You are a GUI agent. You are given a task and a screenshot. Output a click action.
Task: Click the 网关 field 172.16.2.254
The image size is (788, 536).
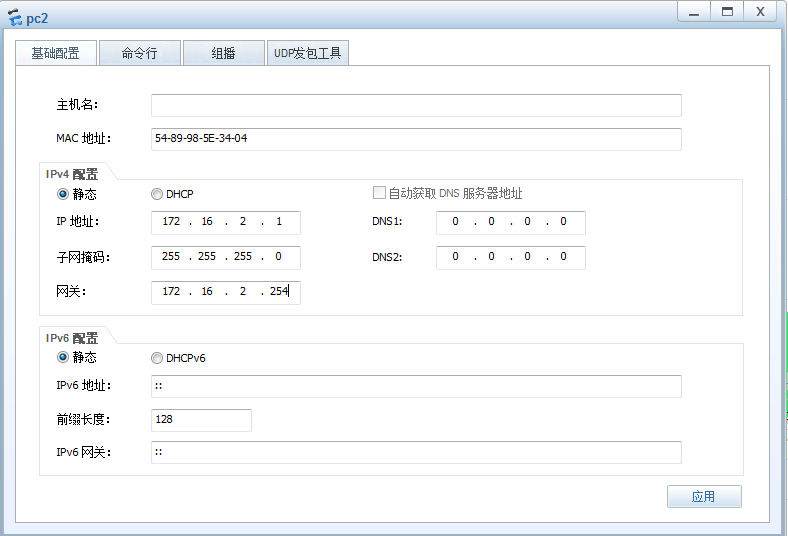(226, 292)
